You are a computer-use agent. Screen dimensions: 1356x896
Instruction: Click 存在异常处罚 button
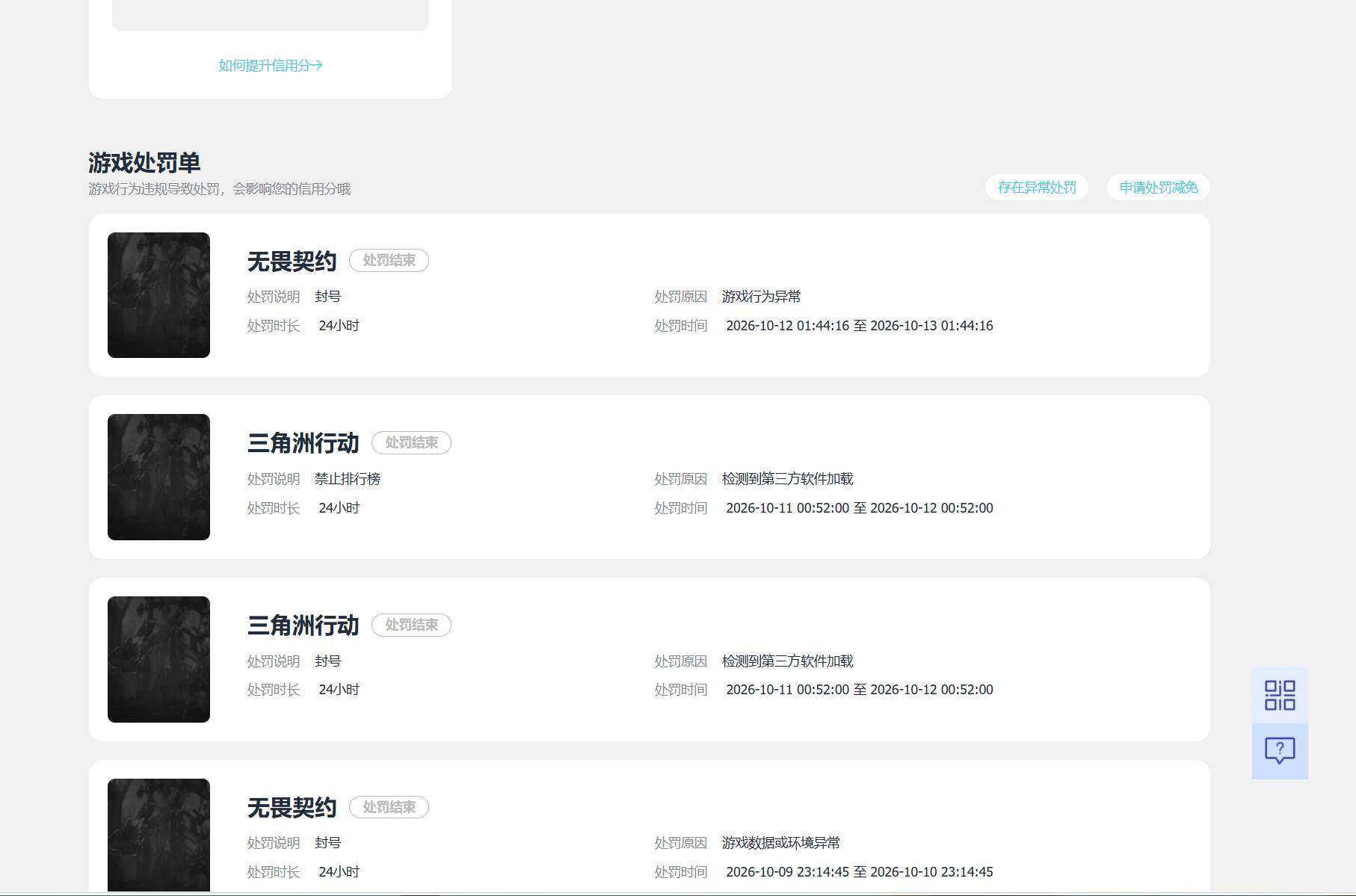1037,188
